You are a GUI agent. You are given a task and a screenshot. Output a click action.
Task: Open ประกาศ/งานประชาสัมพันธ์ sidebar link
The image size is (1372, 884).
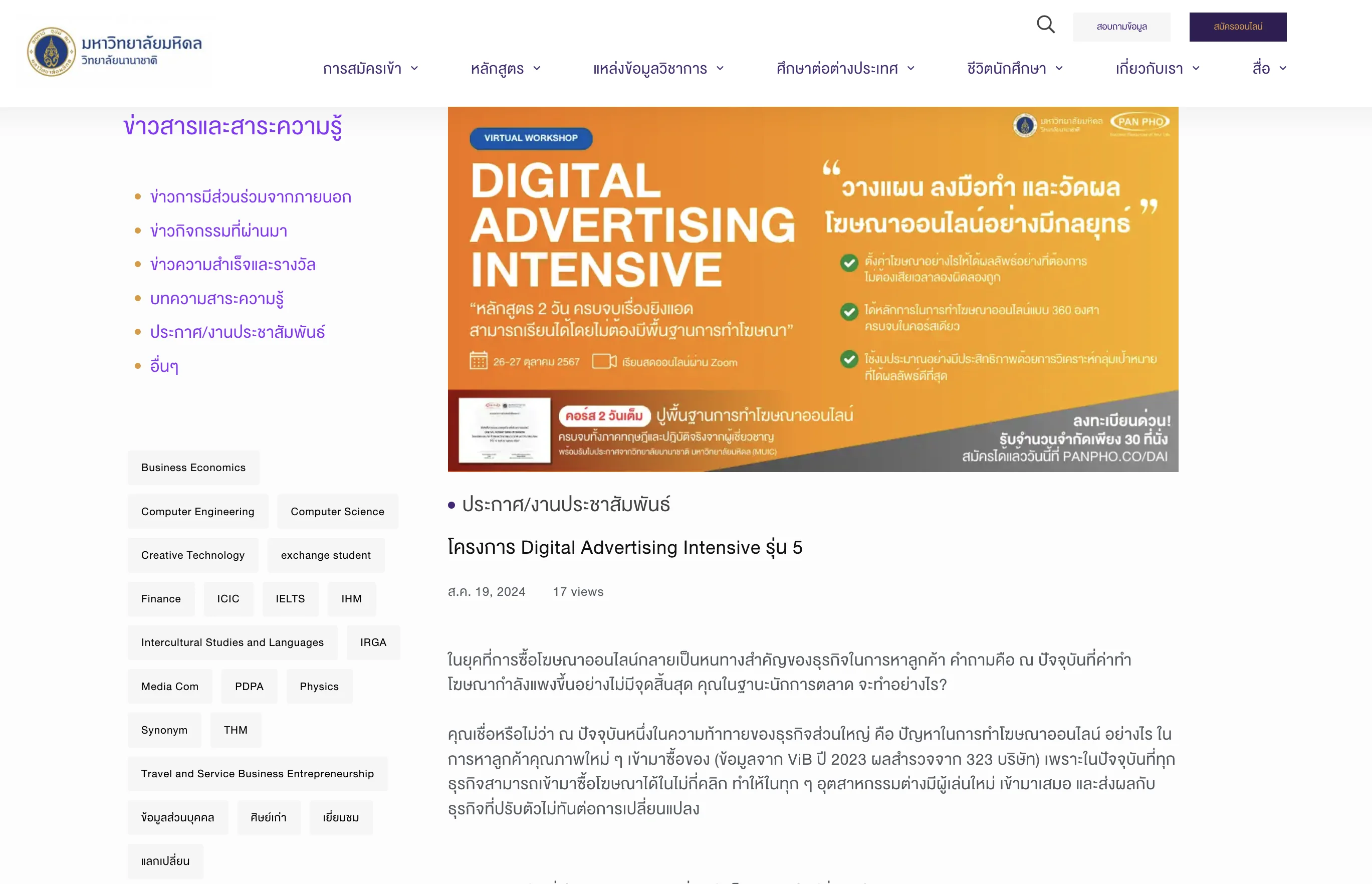point(238,332)
